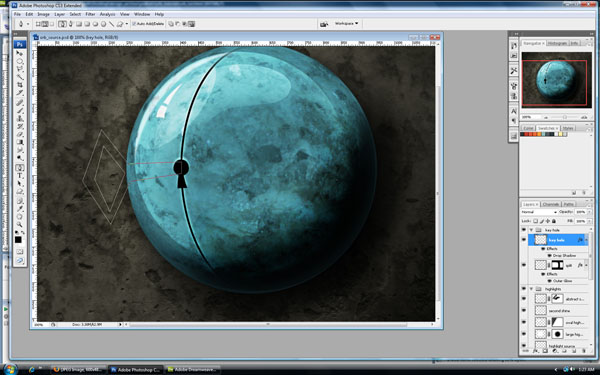Image resolution: width=600 pixels, height=375 pixels.
Task: Click the add layer style fx button
Action: [x=535, y=351]
